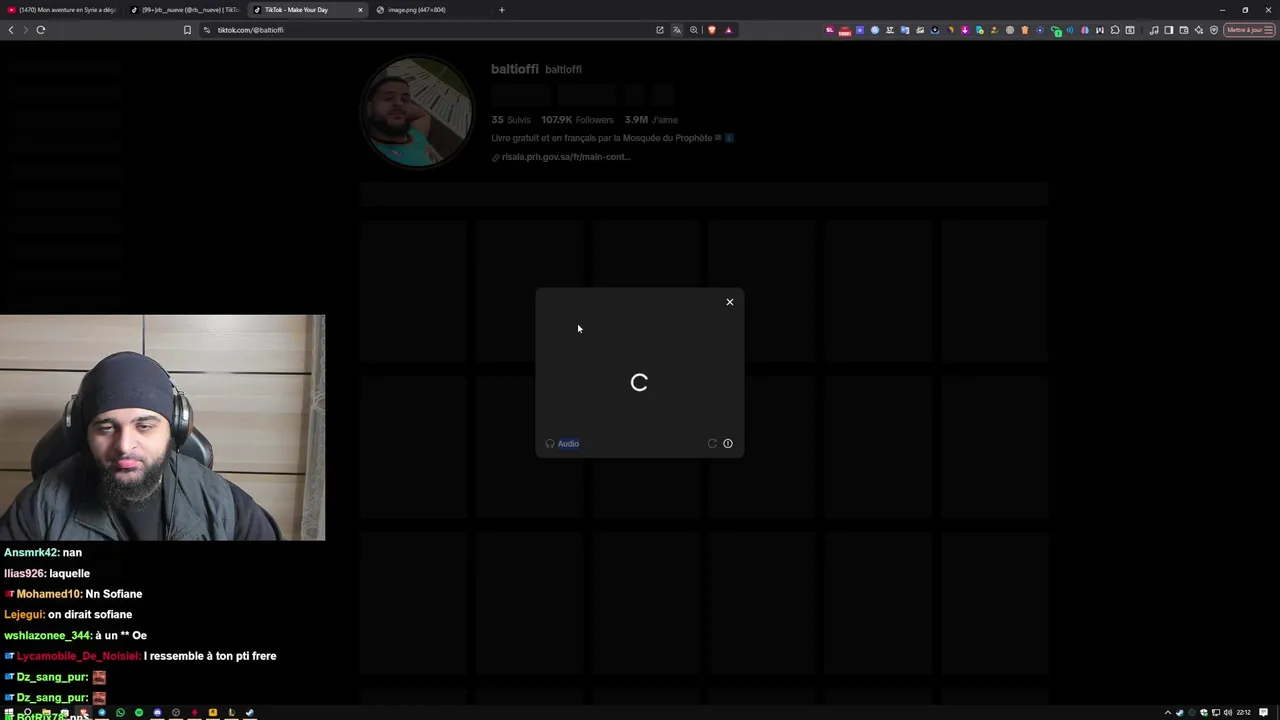
Task: Open the browser hamburger main menu
Action: tap(1269, 30)
